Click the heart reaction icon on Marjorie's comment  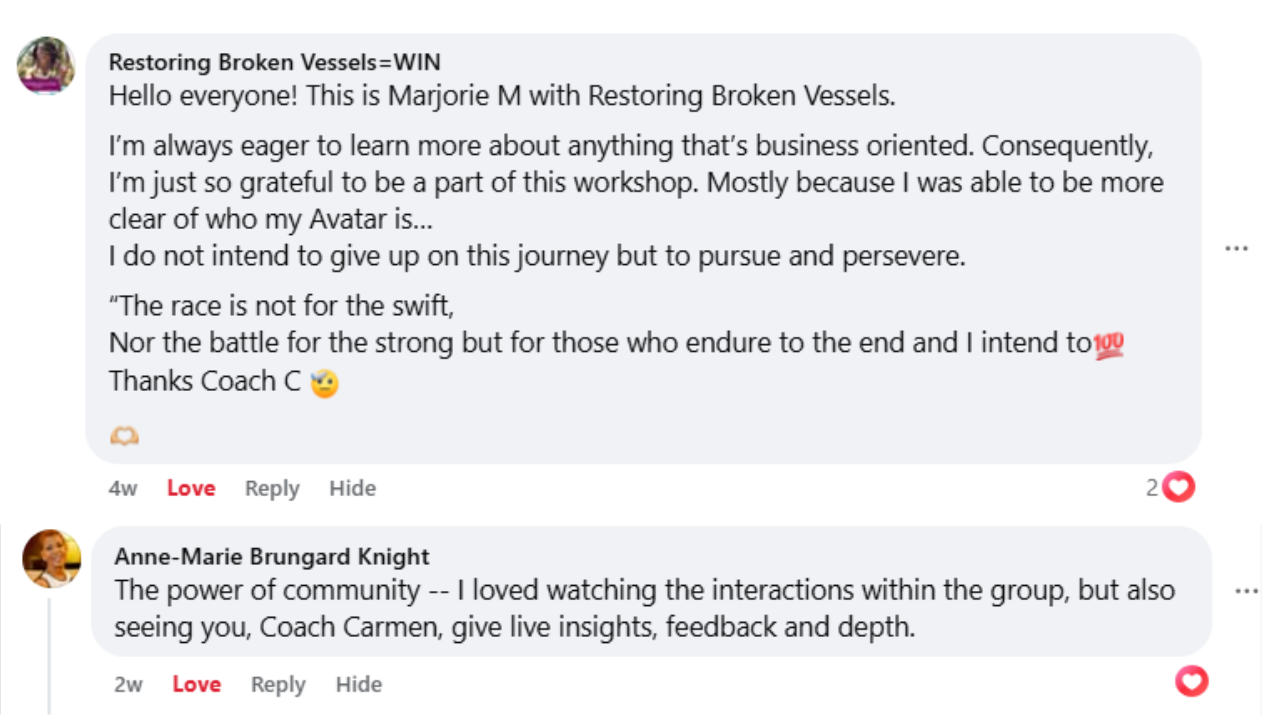click(x=1180, y=488)
